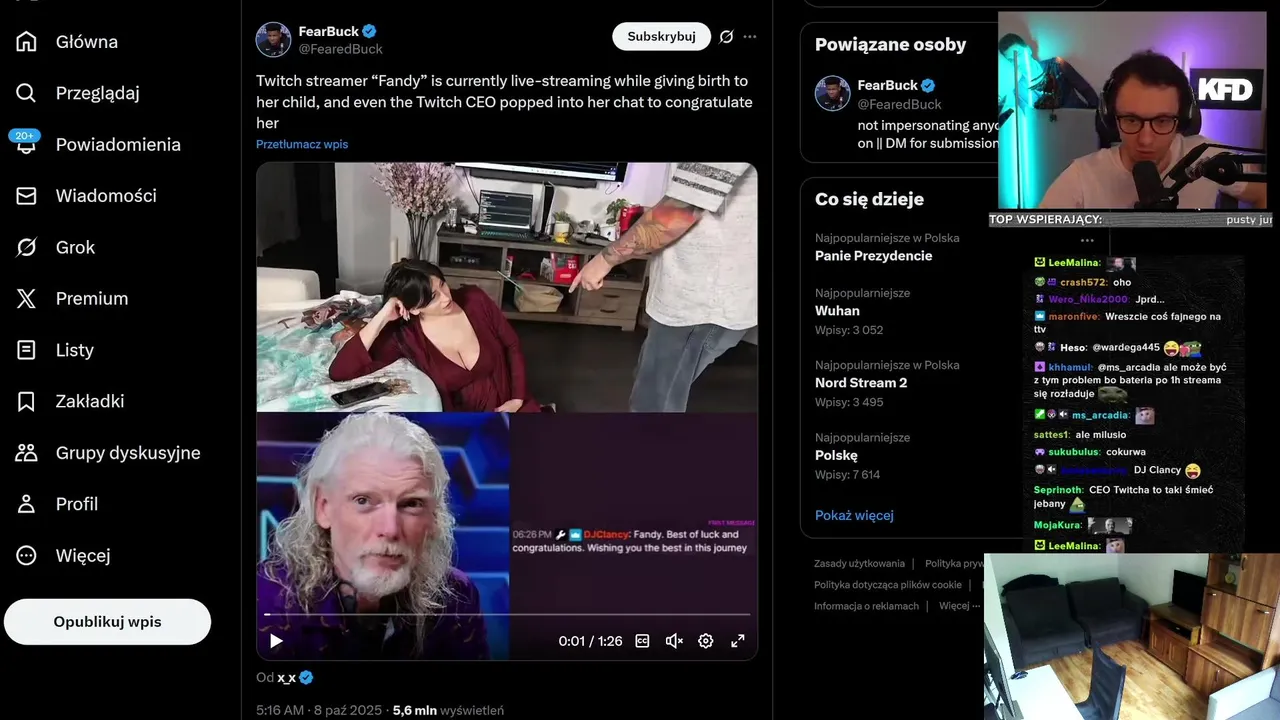1280x720 pixels.
Task: Toggle video captions CC button
Action: (643, 641)
